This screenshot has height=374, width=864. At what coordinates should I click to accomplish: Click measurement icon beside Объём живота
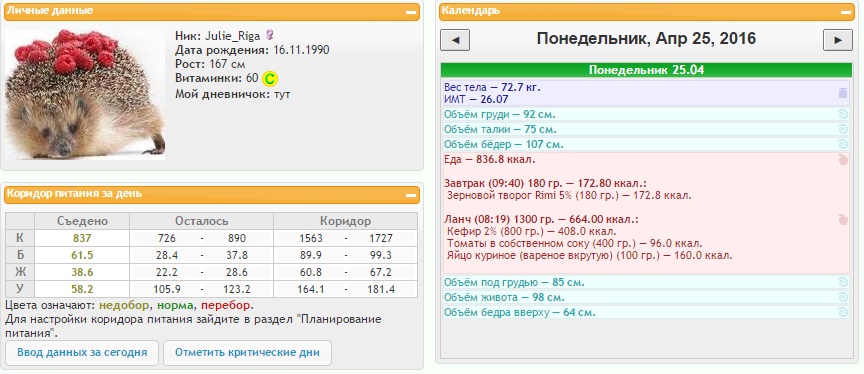843,297
